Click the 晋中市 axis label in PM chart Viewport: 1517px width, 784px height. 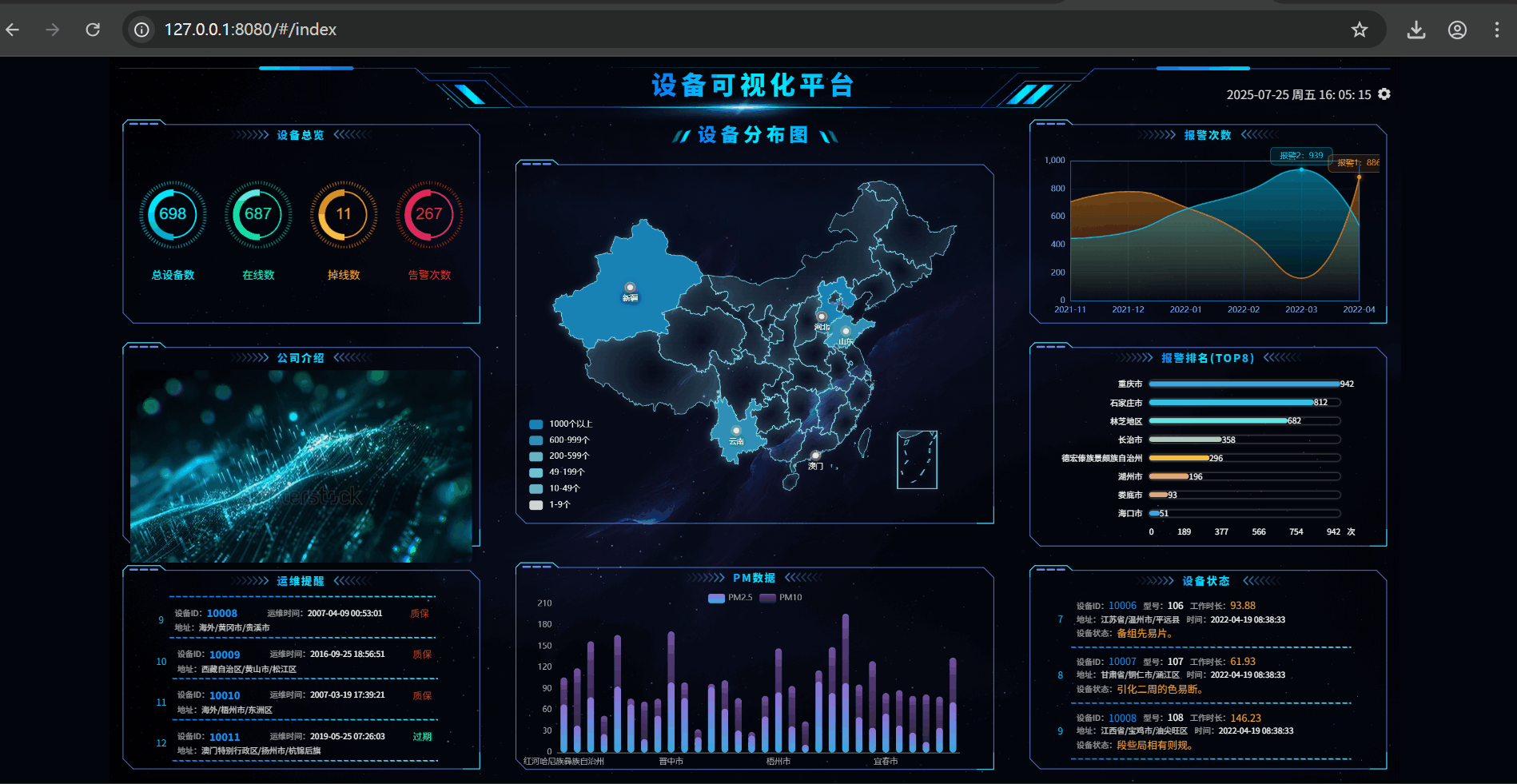pos(671,762)
